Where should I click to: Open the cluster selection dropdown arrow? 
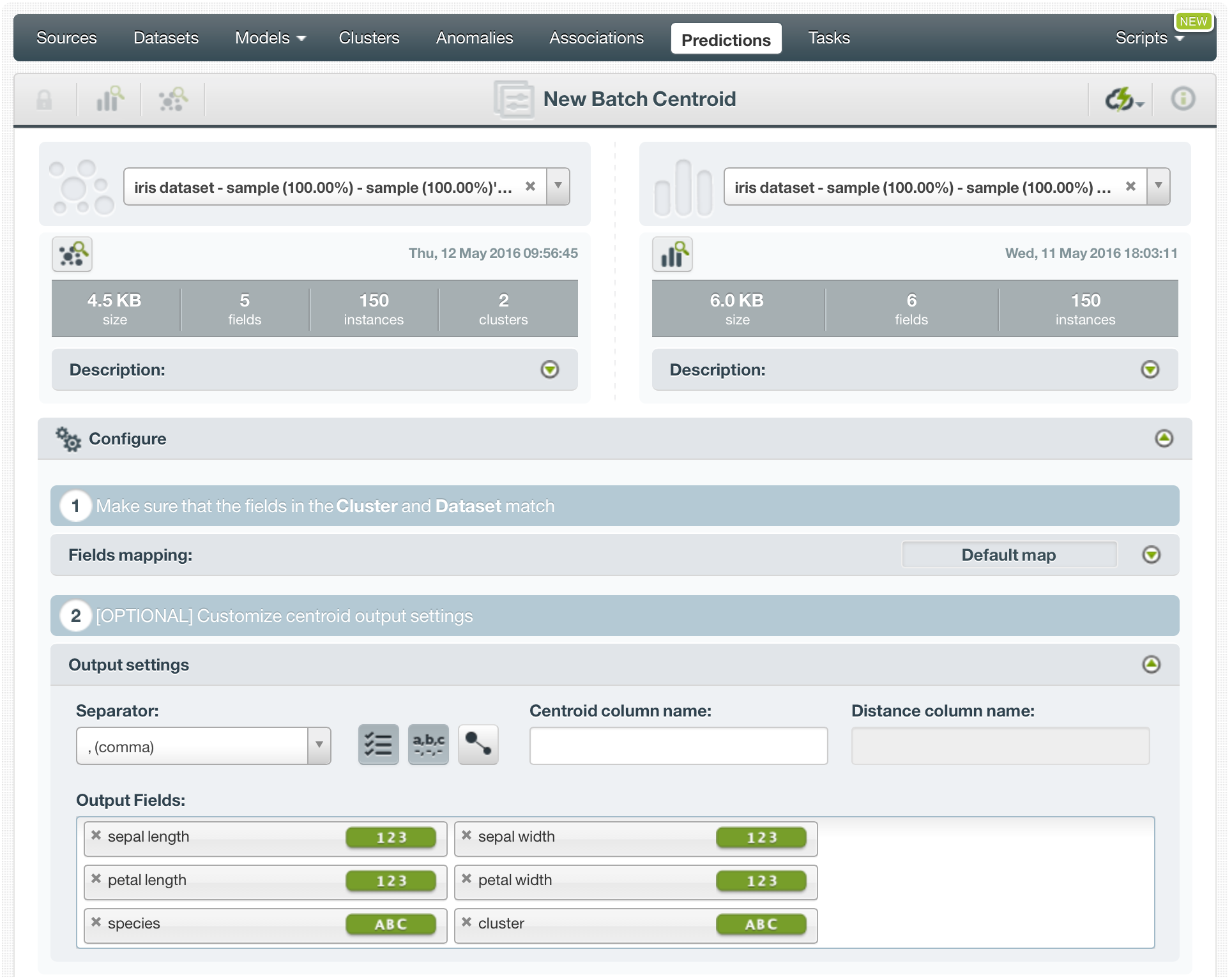[x=558, y=186]
